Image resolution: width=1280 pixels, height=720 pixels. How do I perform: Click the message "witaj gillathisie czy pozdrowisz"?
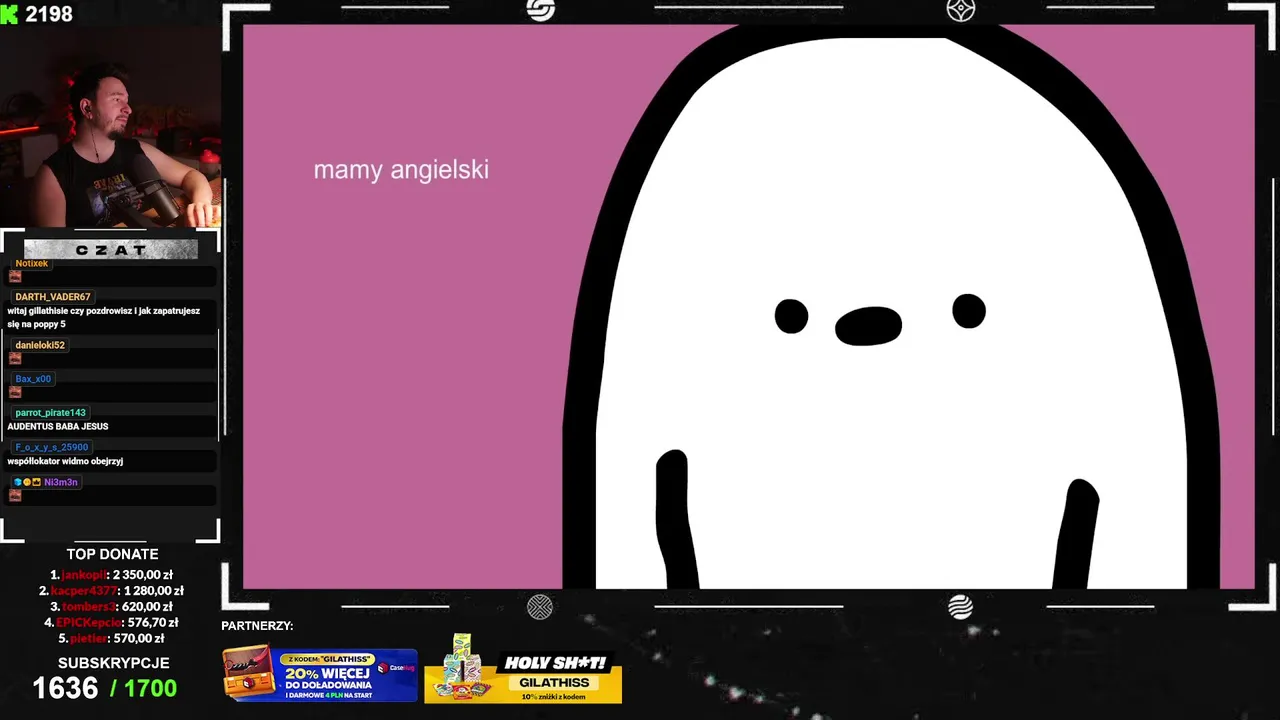tap(104, 317)
